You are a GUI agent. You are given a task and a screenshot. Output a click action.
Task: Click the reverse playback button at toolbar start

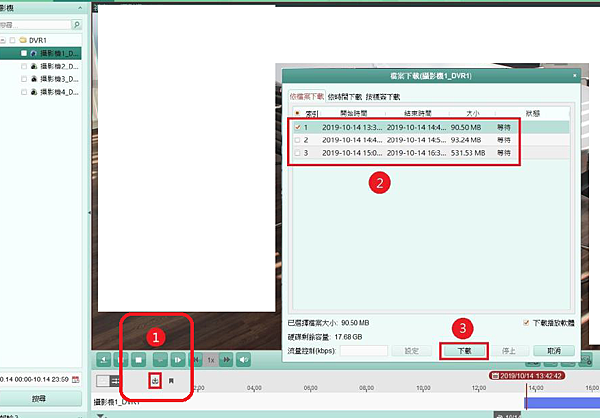coord(104,360)
